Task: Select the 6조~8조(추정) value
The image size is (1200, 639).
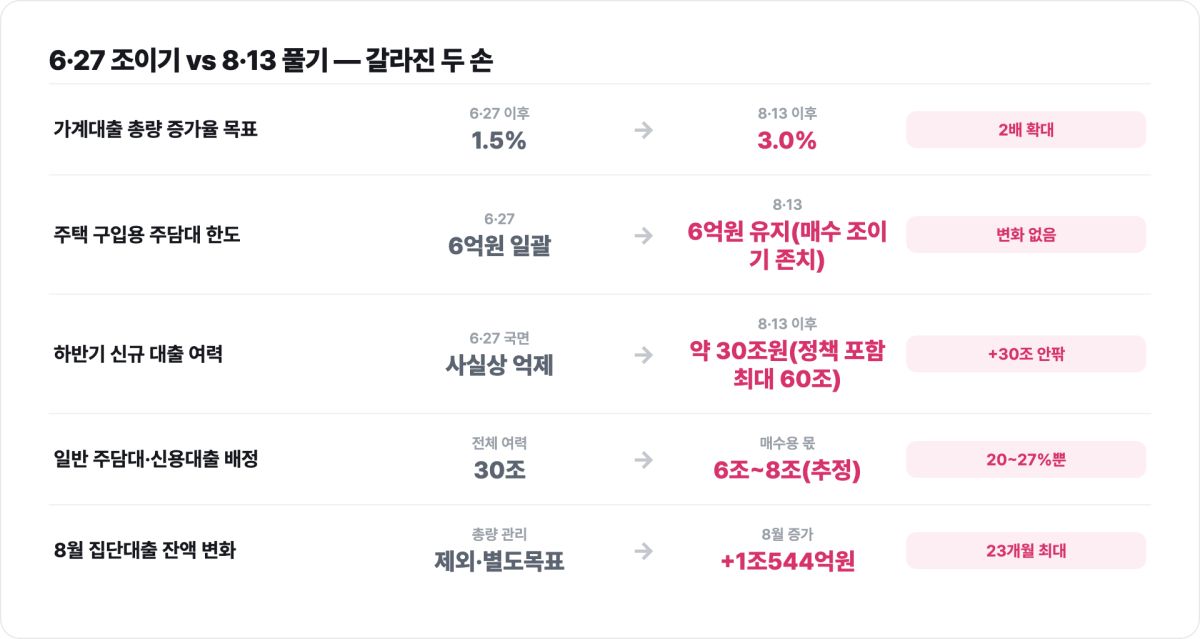Action: [787, 471]
